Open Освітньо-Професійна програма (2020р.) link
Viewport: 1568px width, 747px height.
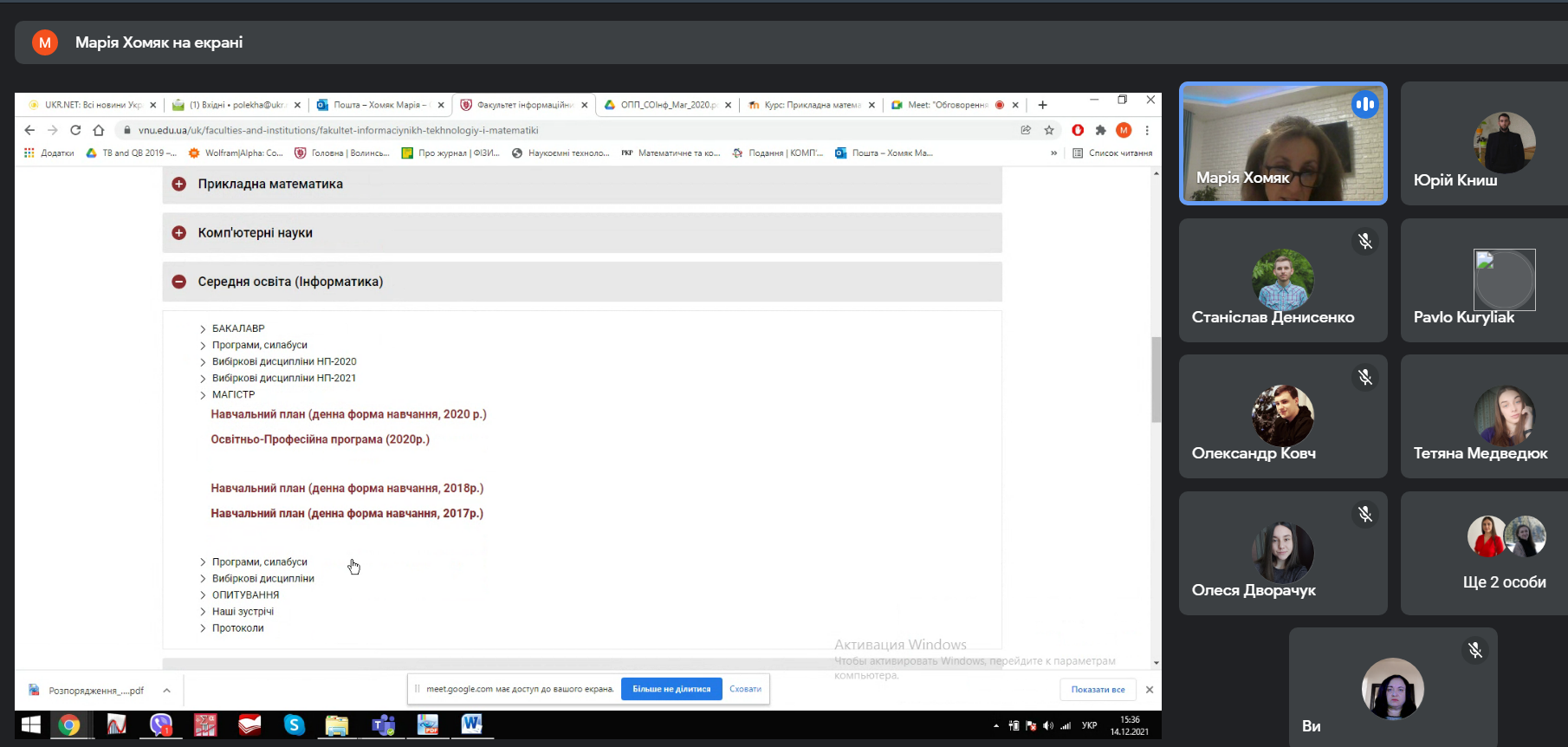(320, 439)
